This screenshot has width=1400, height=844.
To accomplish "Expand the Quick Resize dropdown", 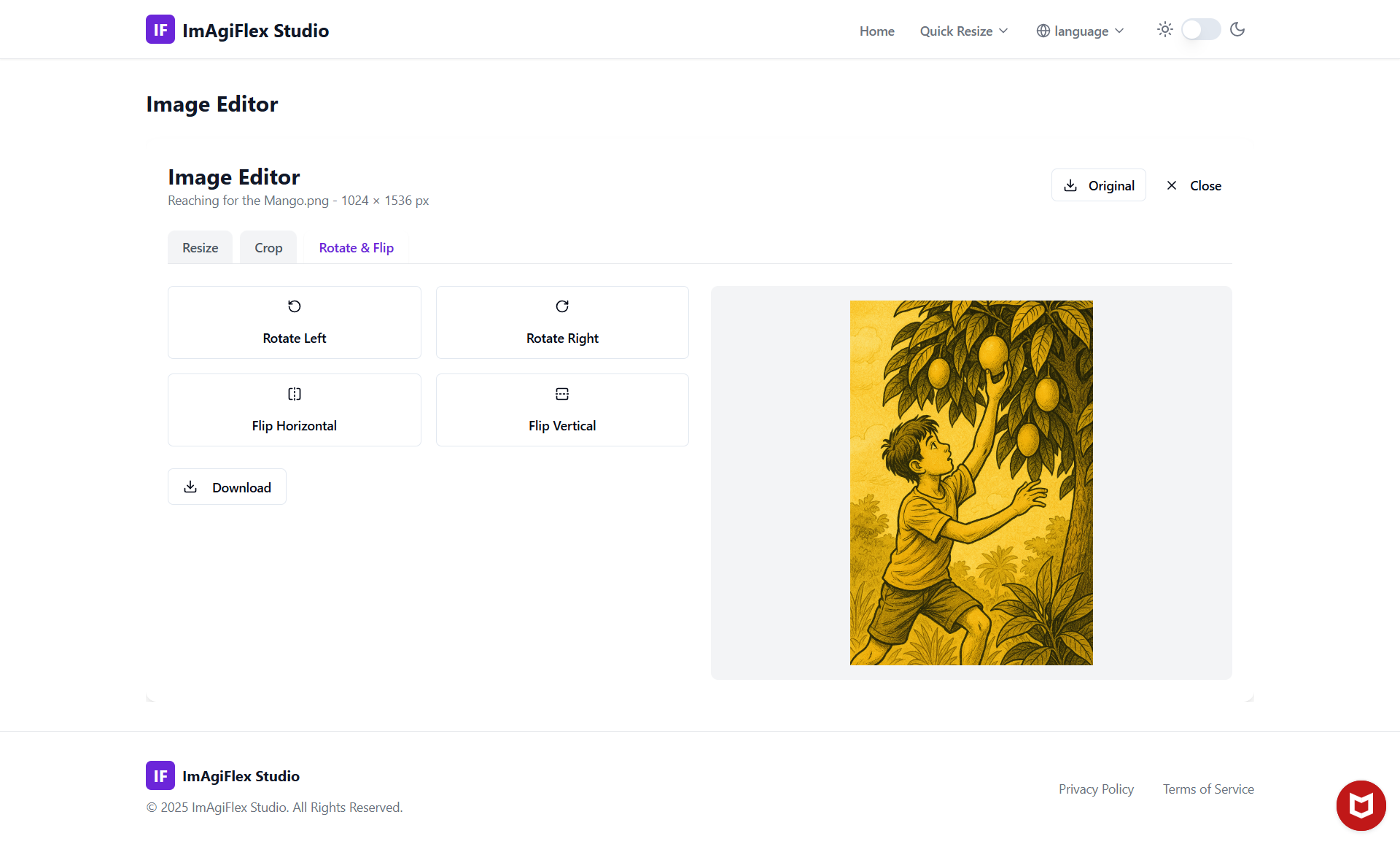I will click(x=962, y=31).
